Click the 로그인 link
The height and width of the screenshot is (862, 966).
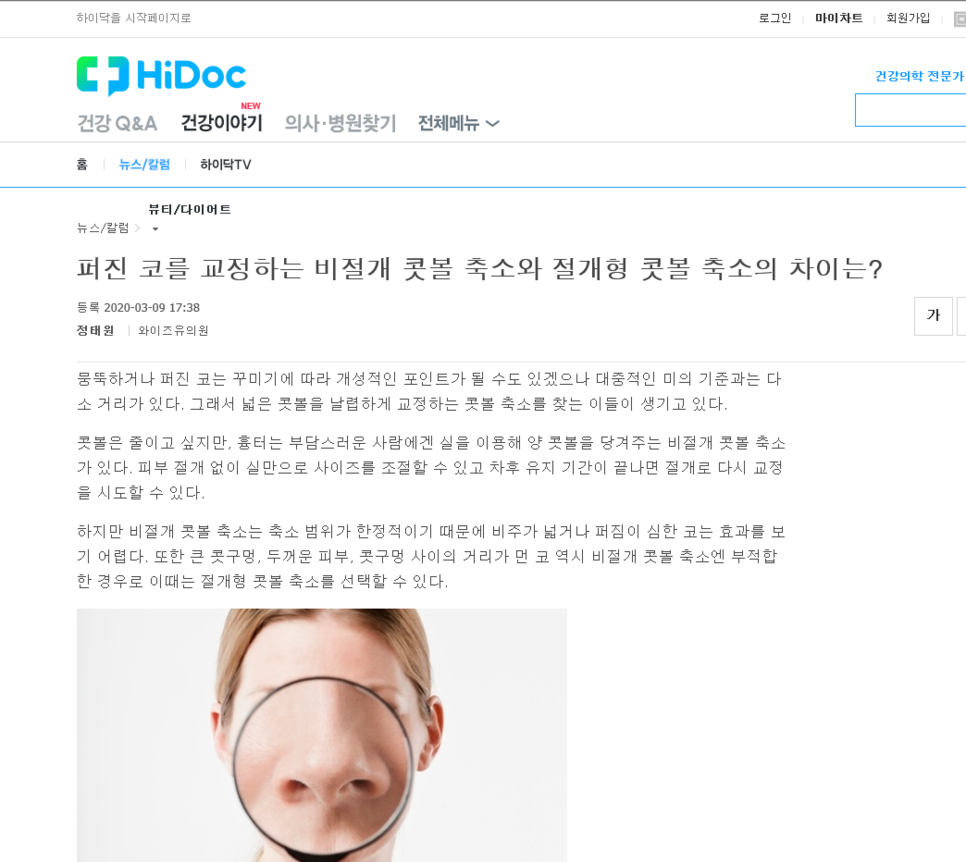click(x=774, y=18)
